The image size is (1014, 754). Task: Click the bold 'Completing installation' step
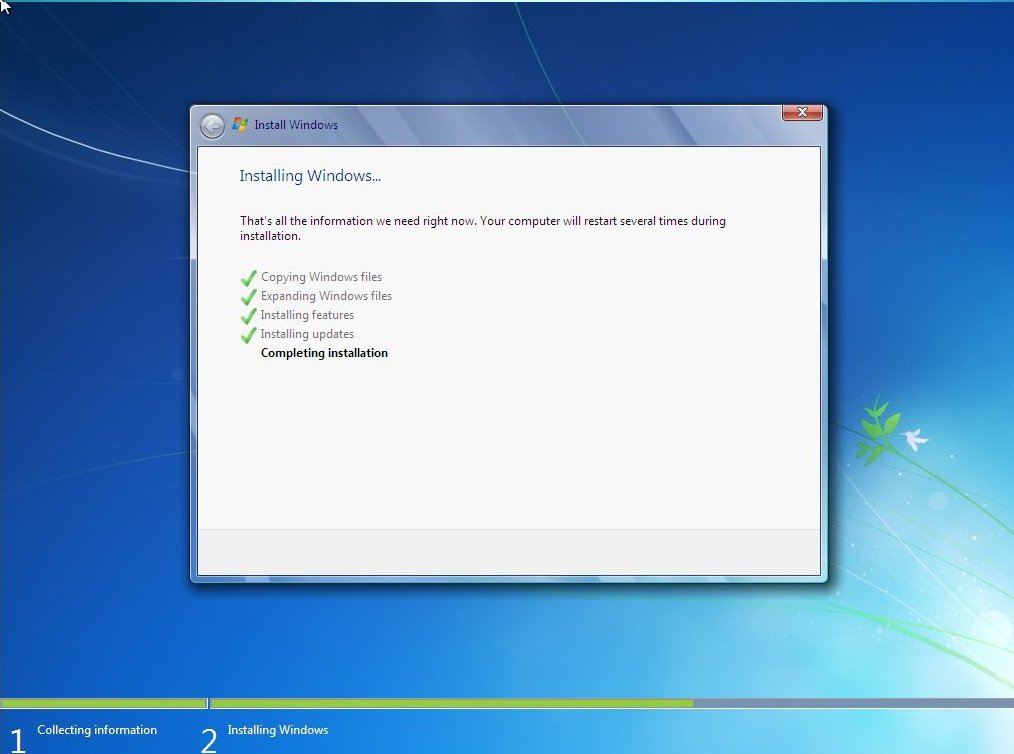pyautogui.click(x=324, y=353)
